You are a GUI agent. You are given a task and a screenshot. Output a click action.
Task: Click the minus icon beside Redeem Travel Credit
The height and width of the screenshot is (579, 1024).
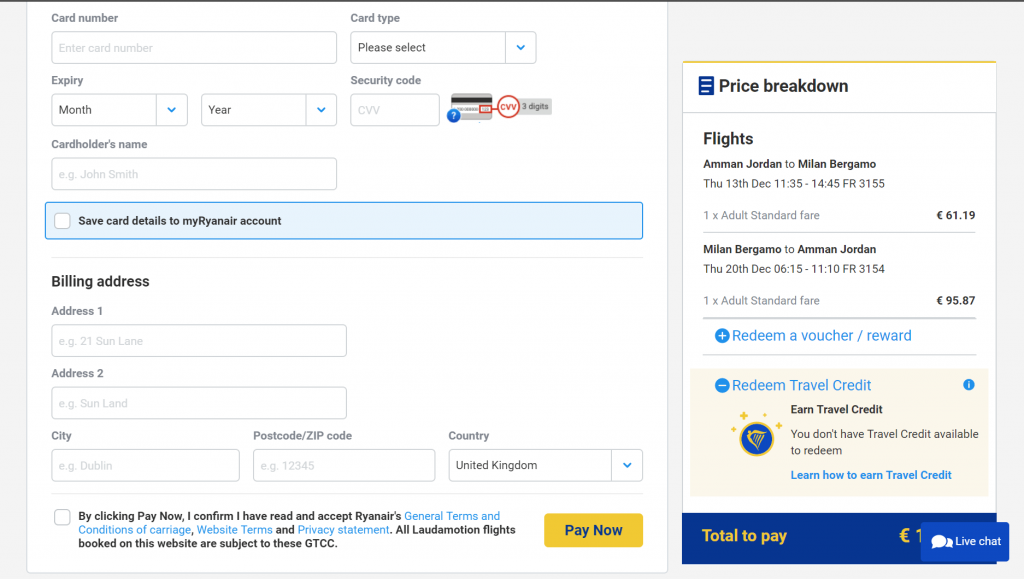[722, 385]
